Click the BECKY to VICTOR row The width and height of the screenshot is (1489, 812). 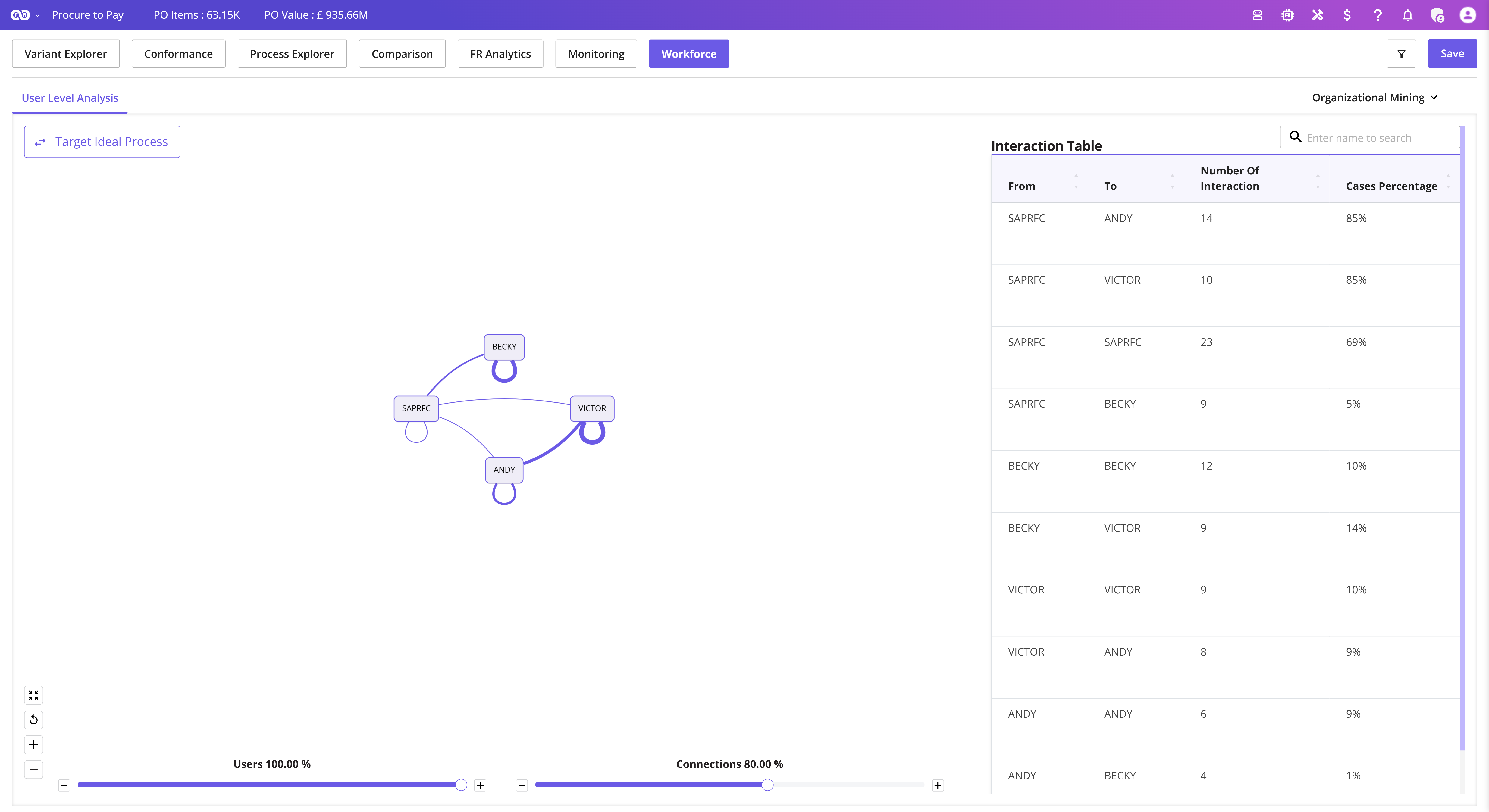[1225, 543]
